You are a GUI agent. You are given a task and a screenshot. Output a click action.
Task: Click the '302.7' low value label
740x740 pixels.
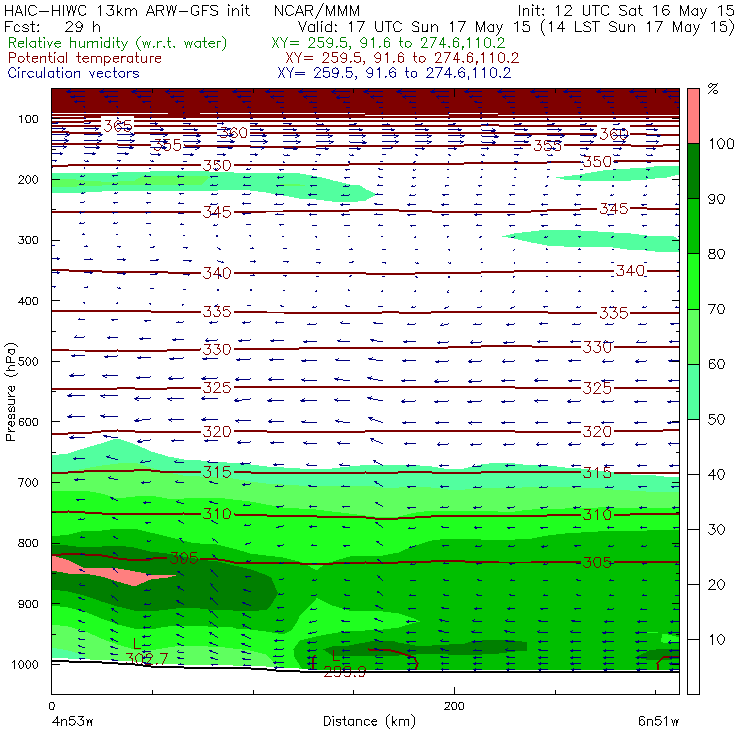pyautogui.click(x=147, y=659)
